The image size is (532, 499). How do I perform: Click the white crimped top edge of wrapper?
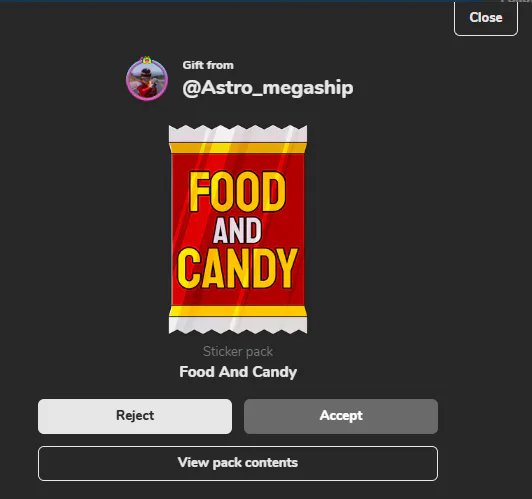point(238,134)
